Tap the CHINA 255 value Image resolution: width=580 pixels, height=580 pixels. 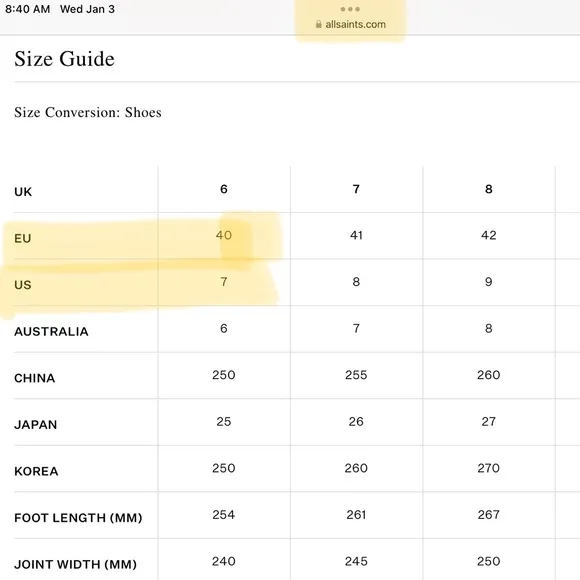point(356,375)
